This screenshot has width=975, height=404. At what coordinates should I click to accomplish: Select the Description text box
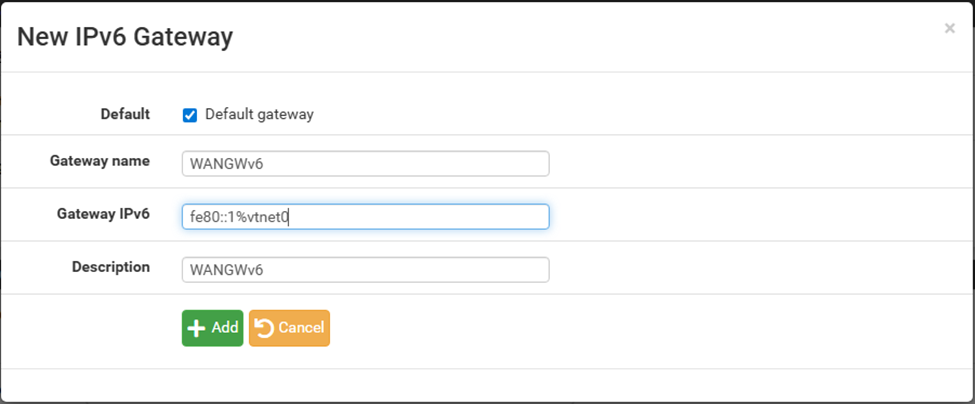[365, 269]
